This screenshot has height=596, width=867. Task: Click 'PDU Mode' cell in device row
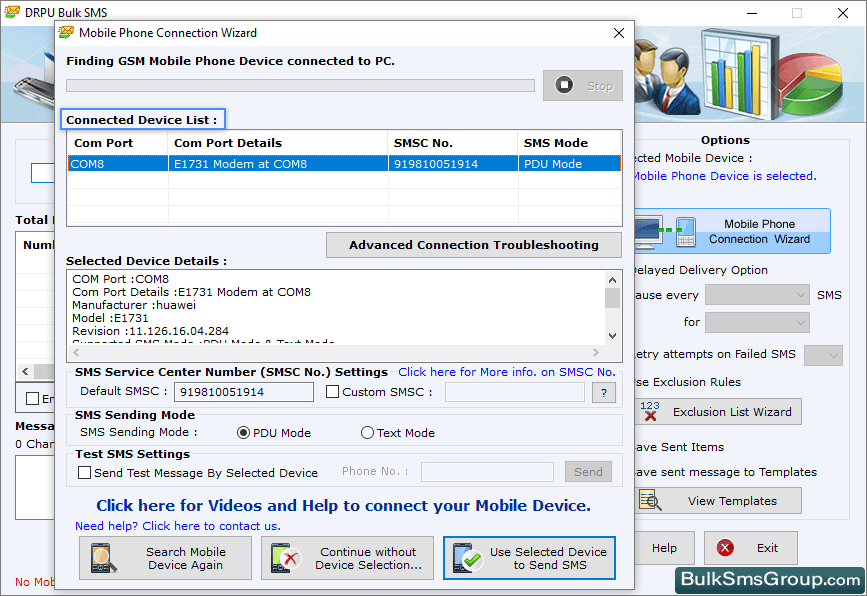(x=570, y=164)
